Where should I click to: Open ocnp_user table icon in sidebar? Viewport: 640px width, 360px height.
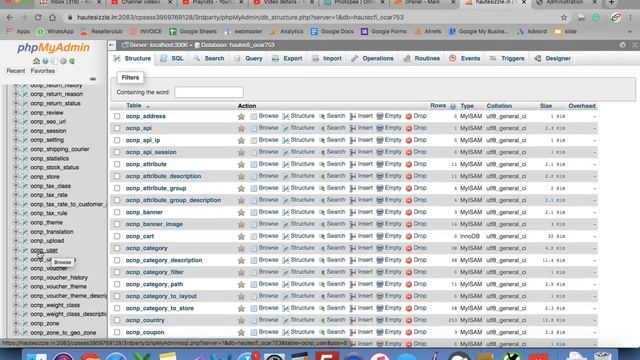(24, 250)
